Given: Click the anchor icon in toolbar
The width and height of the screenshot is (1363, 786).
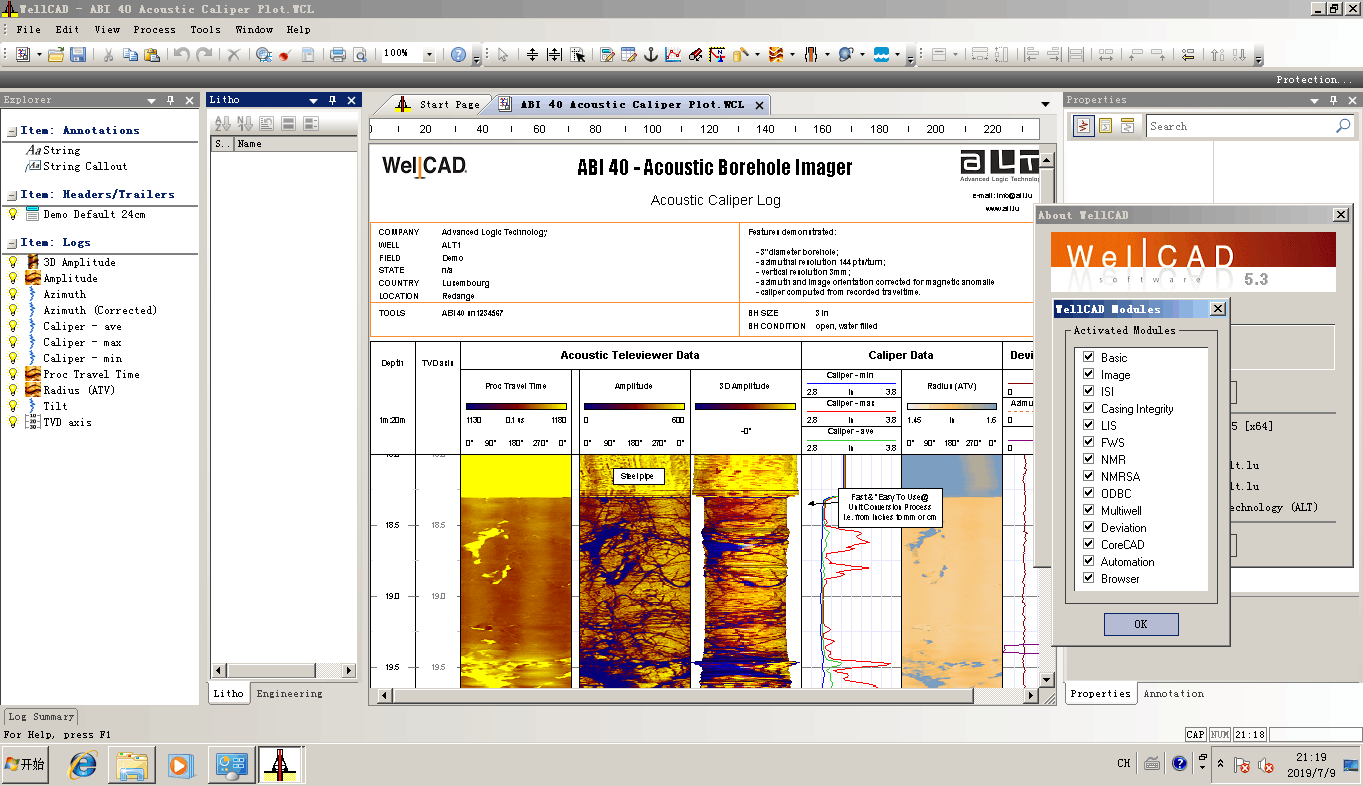Looking at the screenshot, I should coord(651,54).
